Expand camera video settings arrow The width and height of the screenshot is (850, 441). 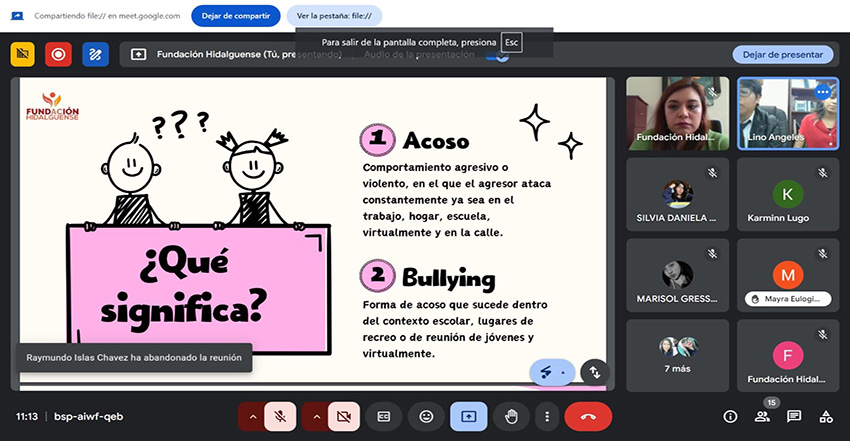pyautogui.click(x=316, y=416)
